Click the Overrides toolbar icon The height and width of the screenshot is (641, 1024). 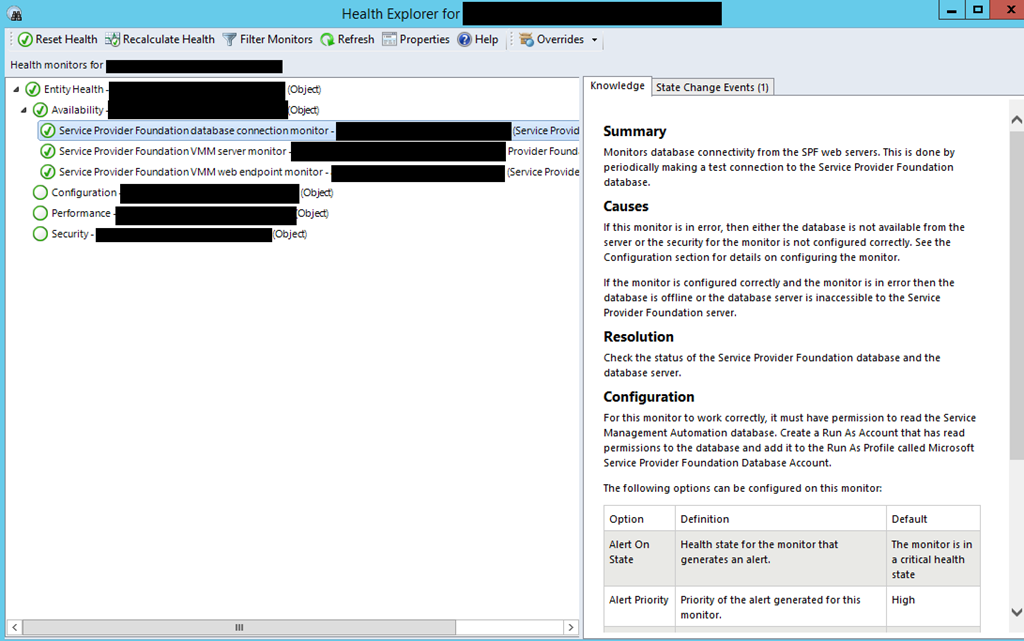[x=526, y=40]
